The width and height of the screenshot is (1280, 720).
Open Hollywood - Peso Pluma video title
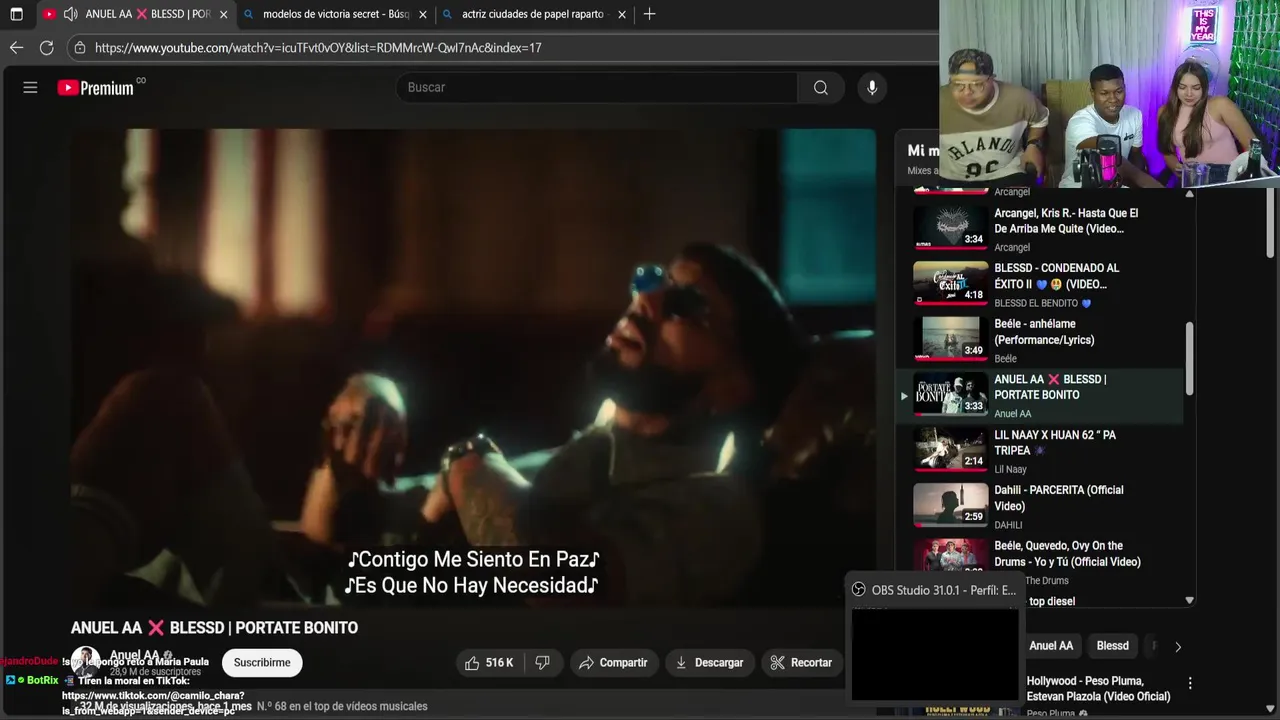tap(1098, 689)
